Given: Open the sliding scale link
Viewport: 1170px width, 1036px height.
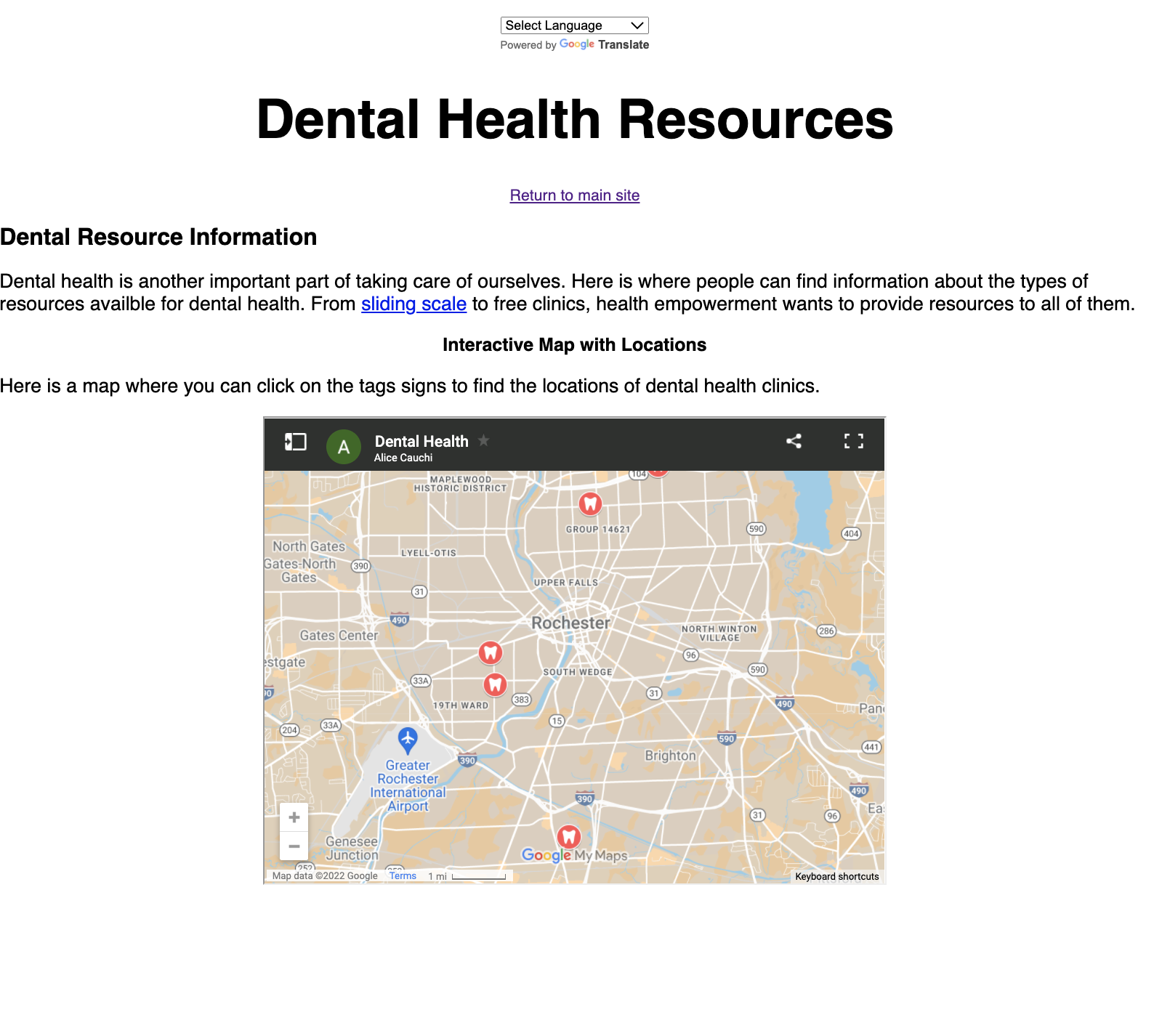Looking at the screenshot, I should [x=413, y=304].
